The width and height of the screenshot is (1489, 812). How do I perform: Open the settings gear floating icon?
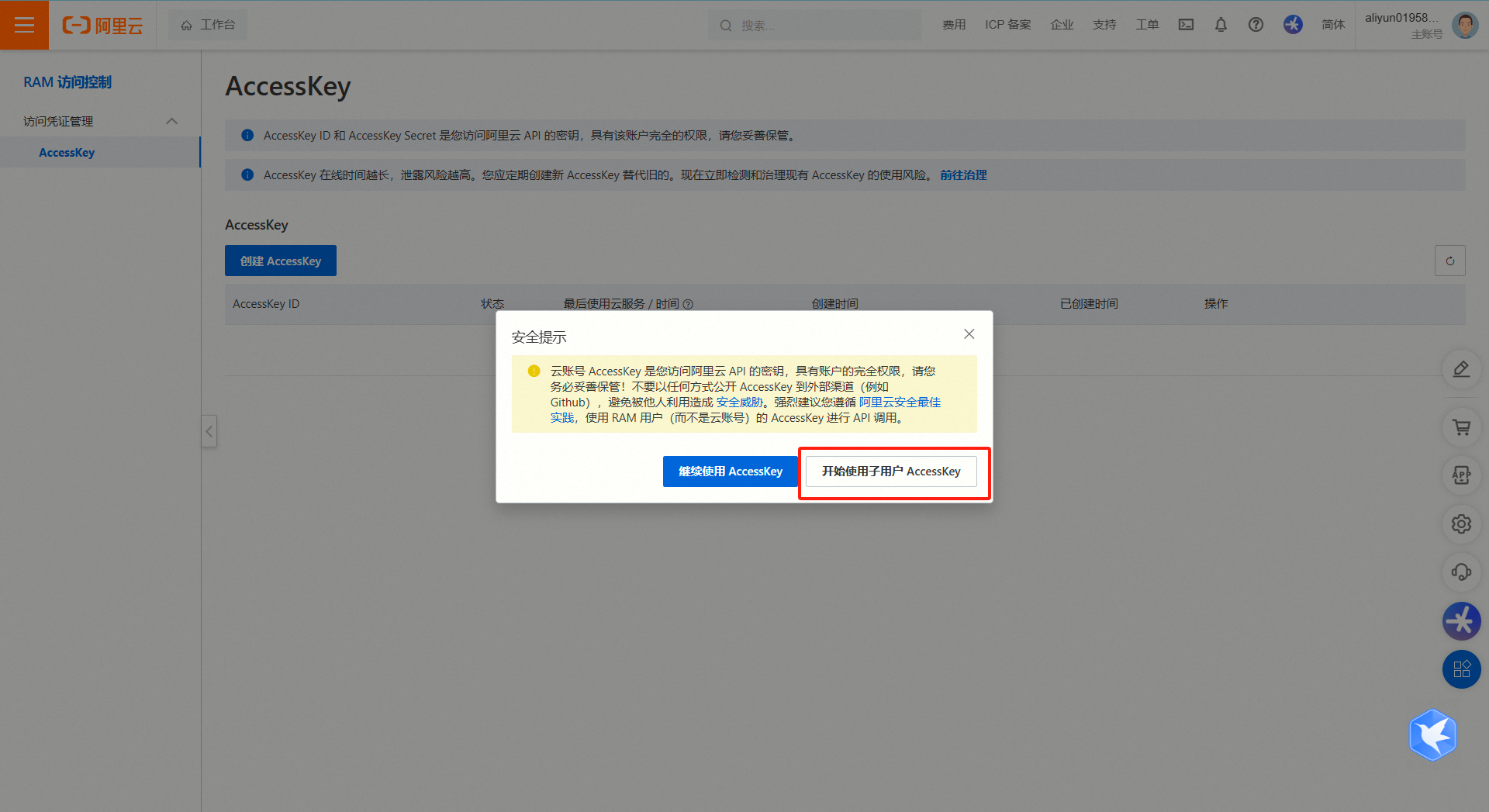(x=1461, y=524)
